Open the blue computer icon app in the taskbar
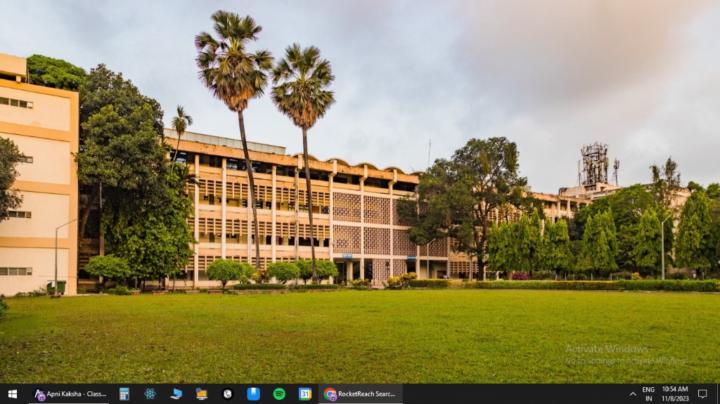 pos(176,394)
